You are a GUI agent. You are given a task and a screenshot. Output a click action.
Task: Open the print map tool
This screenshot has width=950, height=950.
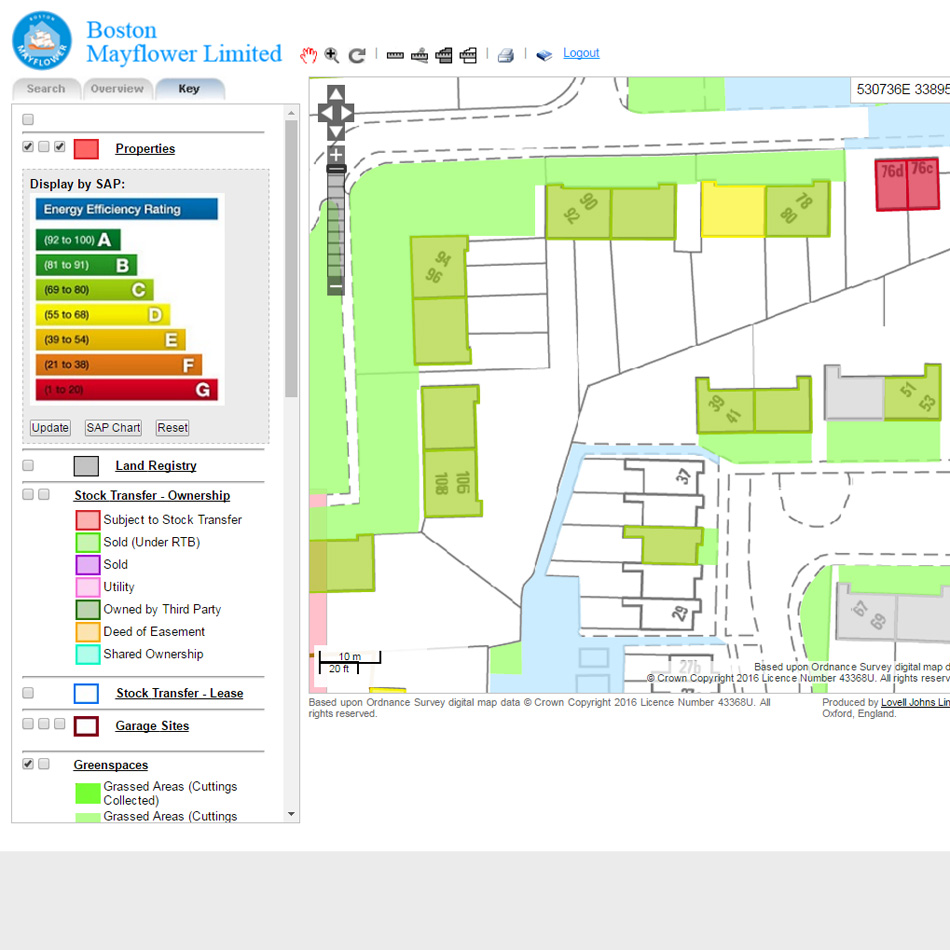pos(505,55)
